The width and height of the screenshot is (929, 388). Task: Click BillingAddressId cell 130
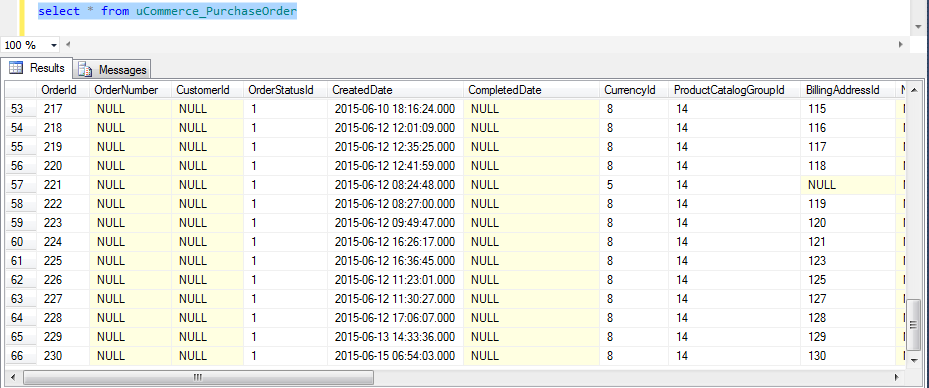pyautogui.click(x=848, y=356)
